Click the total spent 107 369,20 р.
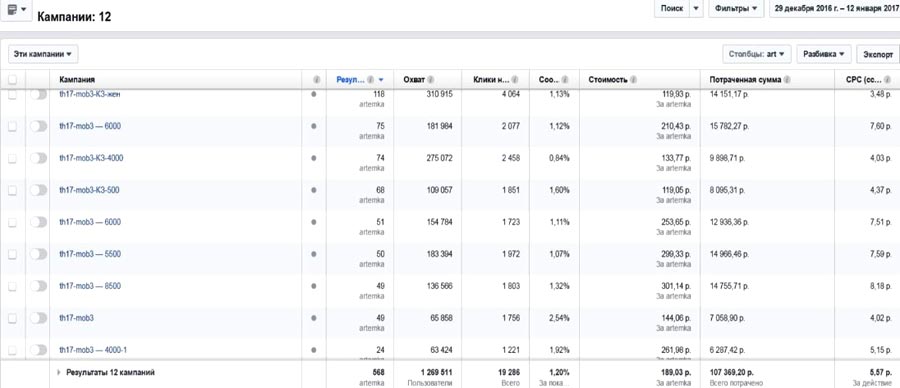The image size is (900, 388). pyautogui.click(x=732, y=373)
